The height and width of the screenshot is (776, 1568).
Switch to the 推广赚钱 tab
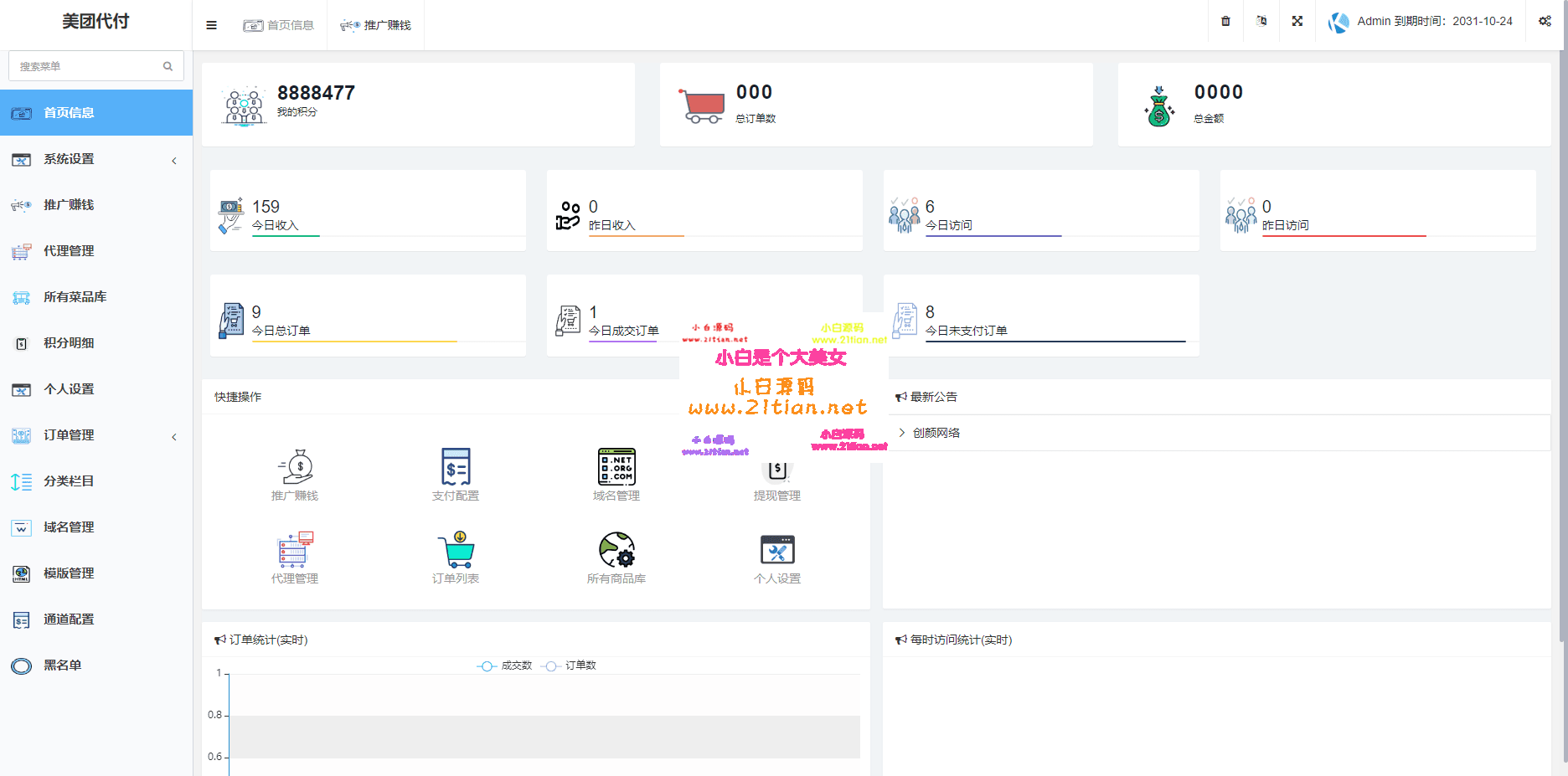[x=376, y=25]
